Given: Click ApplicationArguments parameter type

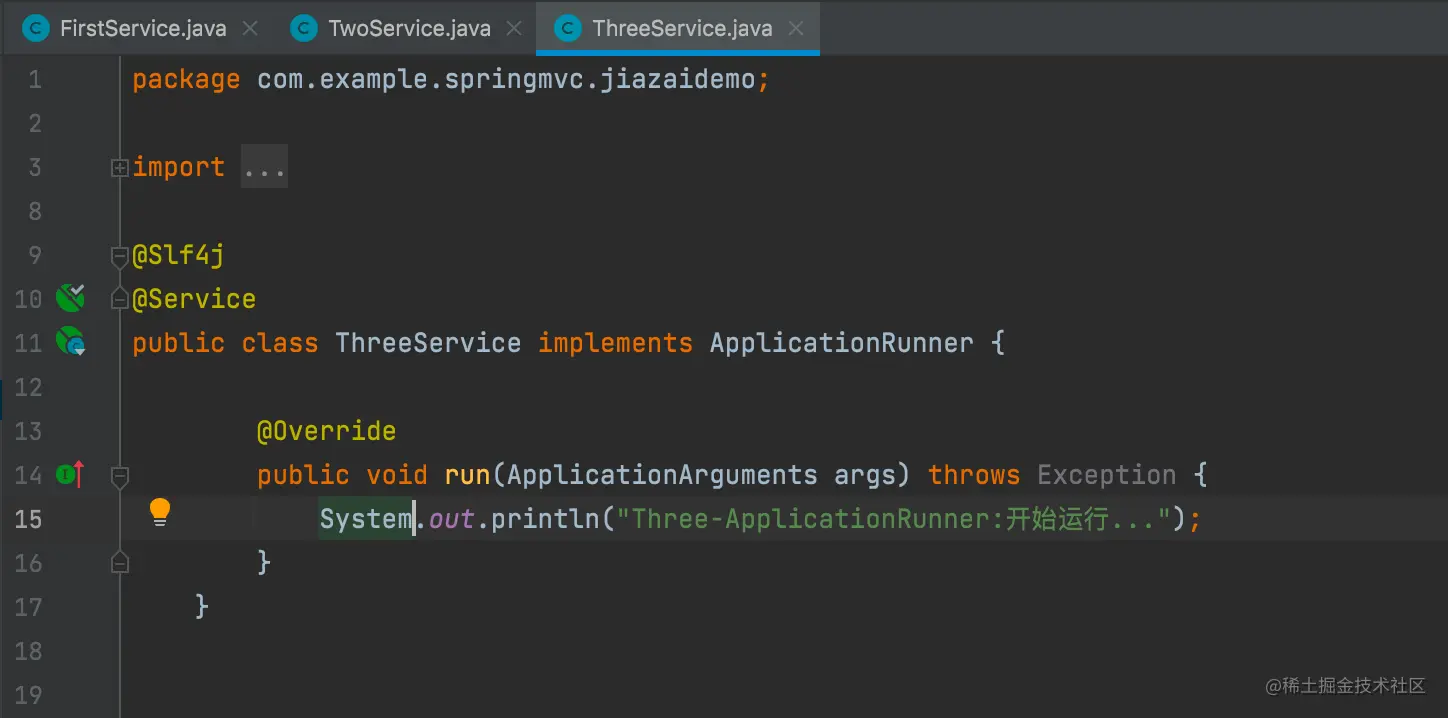Looking at the screenshot, I should (662, 475).
